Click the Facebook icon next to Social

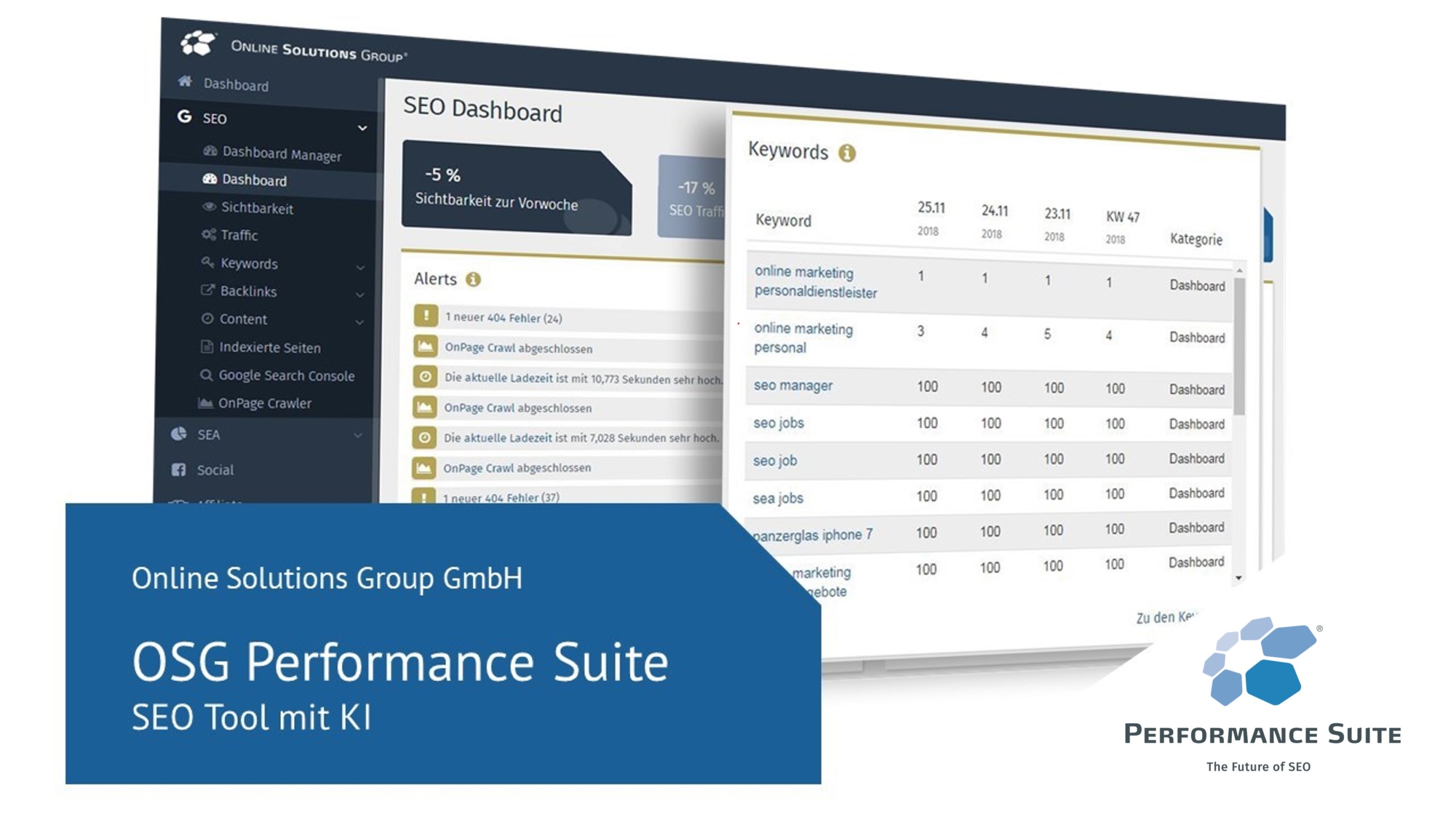pyautogui.click(x=178, y=470)
